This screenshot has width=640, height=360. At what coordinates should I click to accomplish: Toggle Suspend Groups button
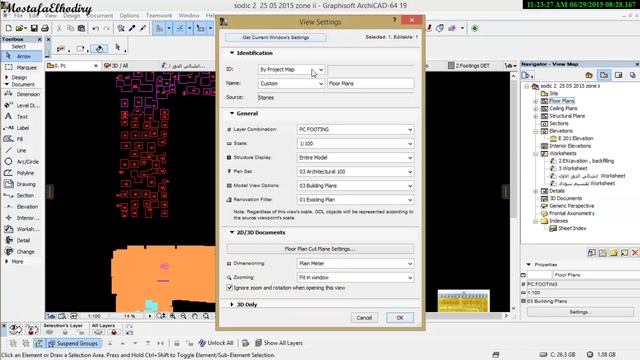[x=73, y=343]
